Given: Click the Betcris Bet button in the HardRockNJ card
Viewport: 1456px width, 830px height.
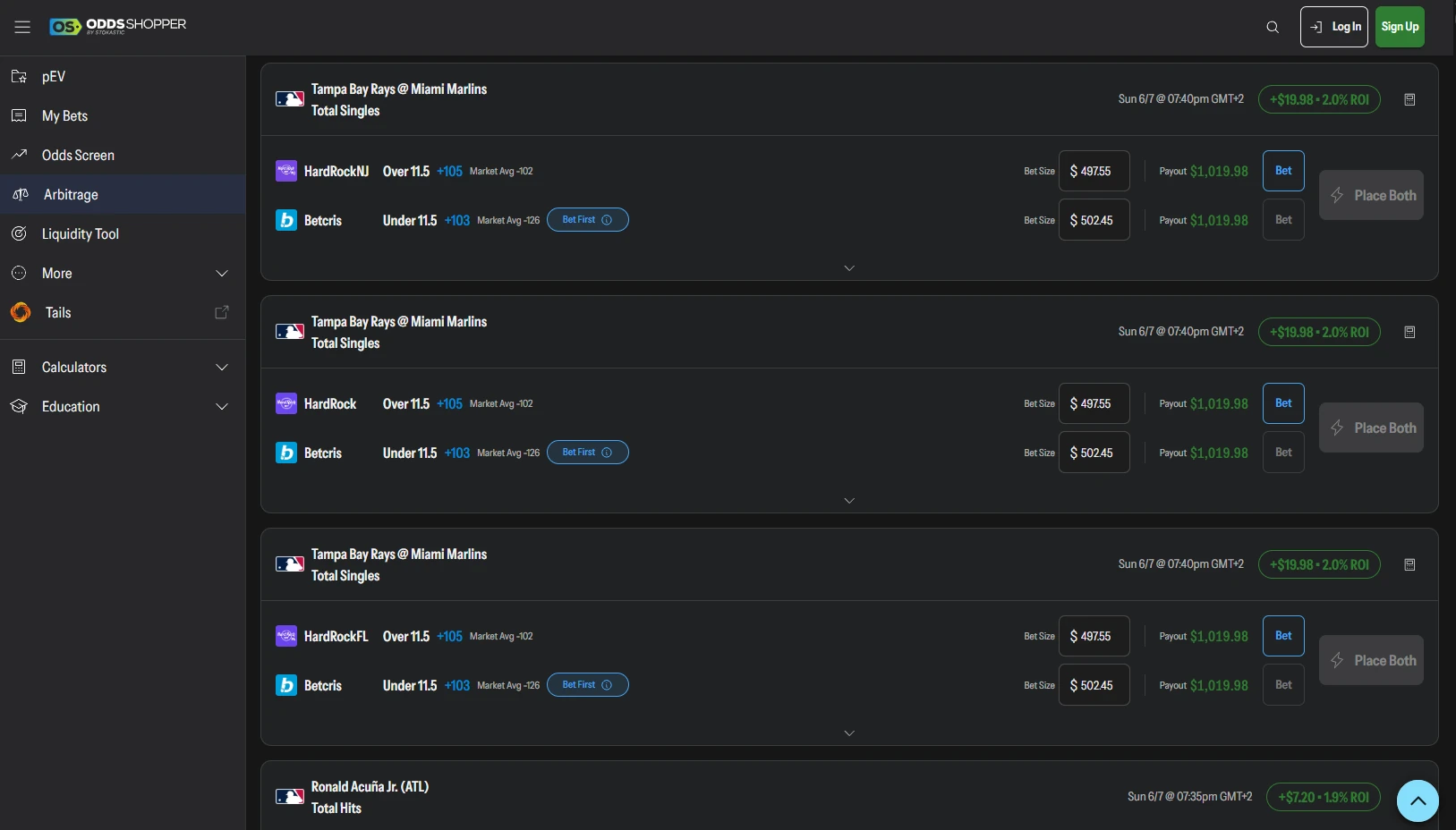Looking at the screenshot, I should click(1283, 220).
